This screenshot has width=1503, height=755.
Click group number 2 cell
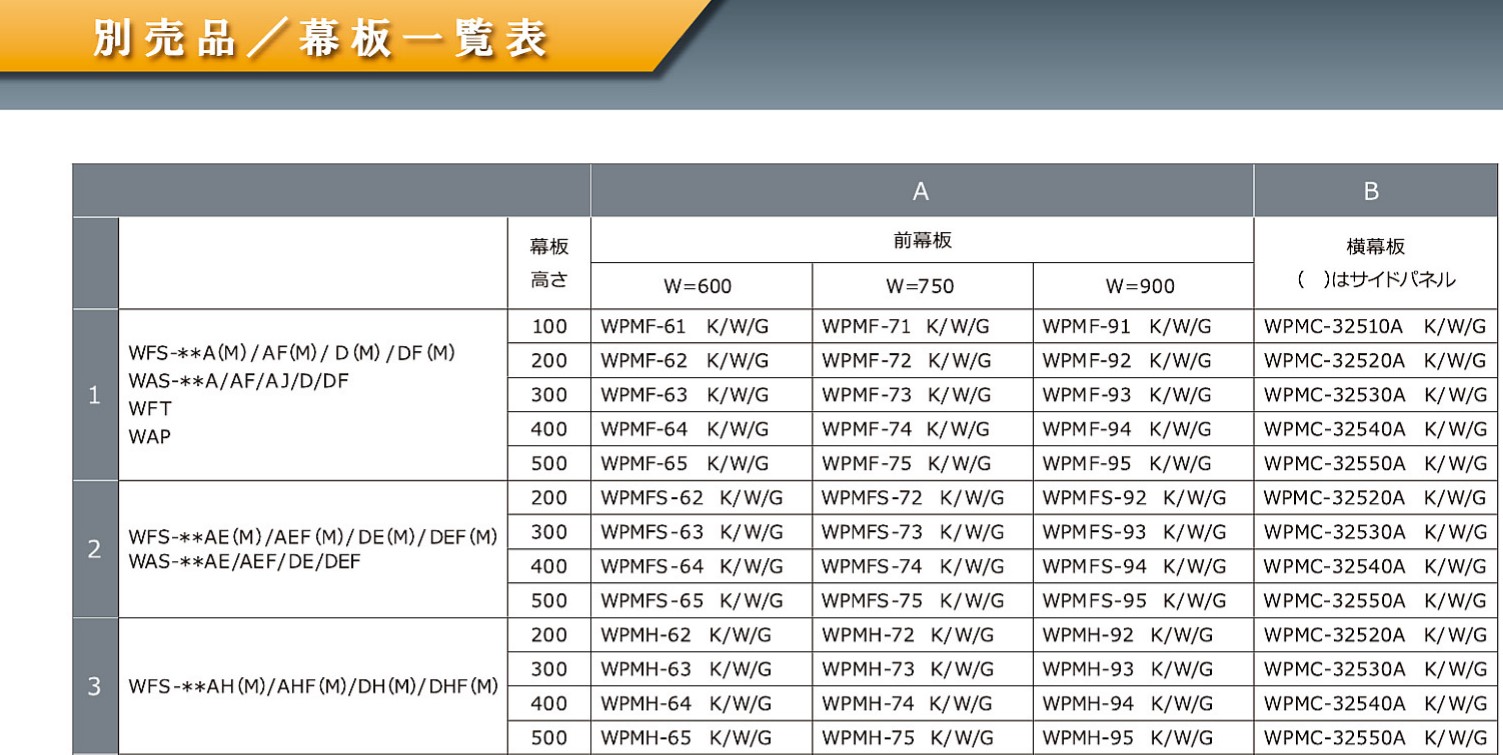click(x=95, y=549)
